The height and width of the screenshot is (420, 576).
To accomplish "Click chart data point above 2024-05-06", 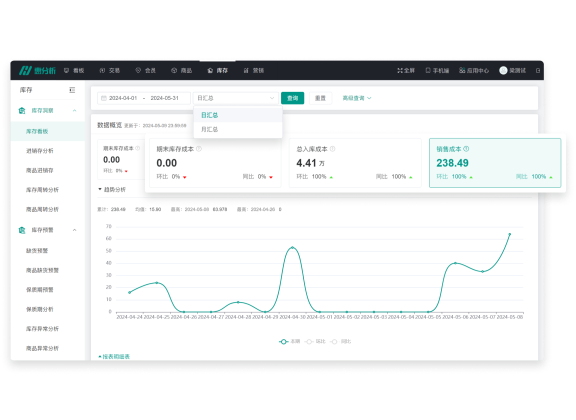I will (455, 263).
